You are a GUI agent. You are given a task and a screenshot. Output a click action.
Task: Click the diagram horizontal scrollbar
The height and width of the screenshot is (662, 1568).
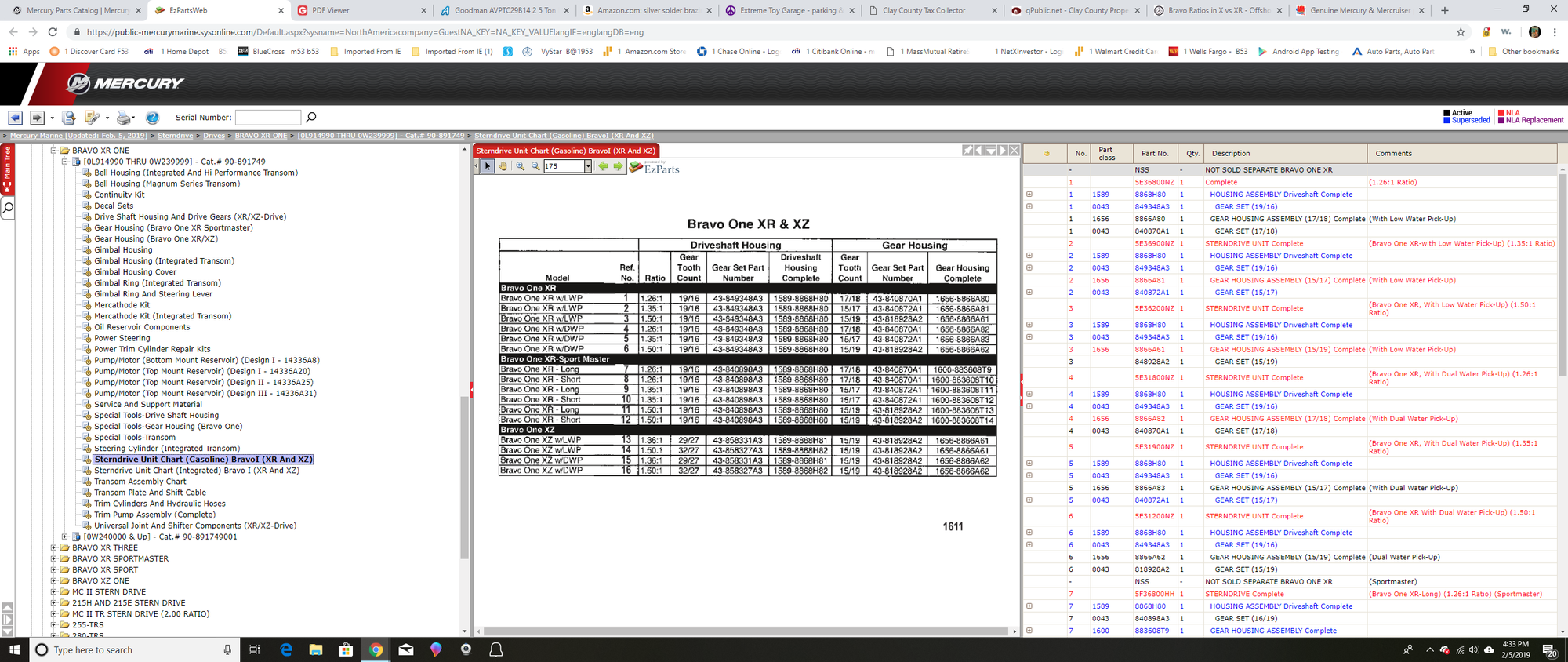[x=745, y=631]
